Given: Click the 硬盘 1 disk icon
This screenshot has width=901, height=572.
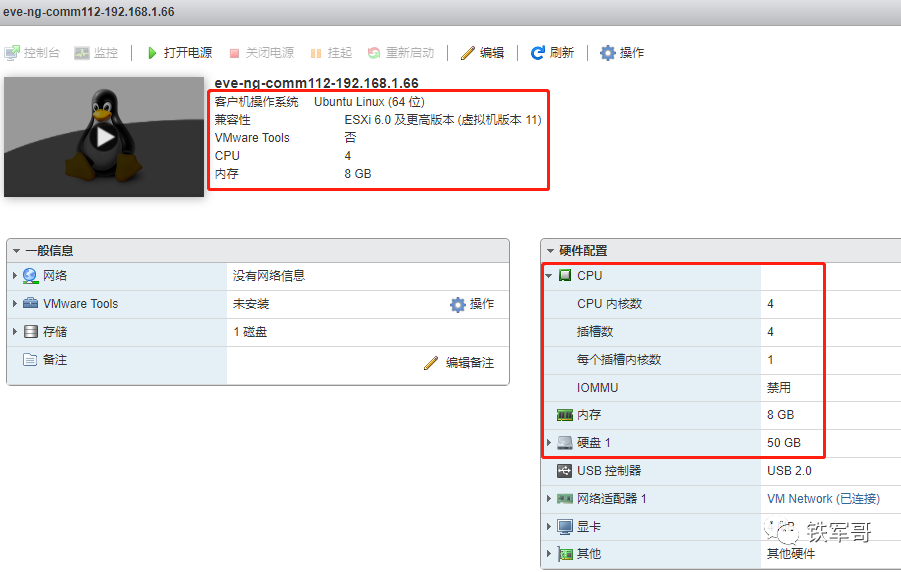Looking at the screenshot, I should pyautogui.click(x=565, y=443).
